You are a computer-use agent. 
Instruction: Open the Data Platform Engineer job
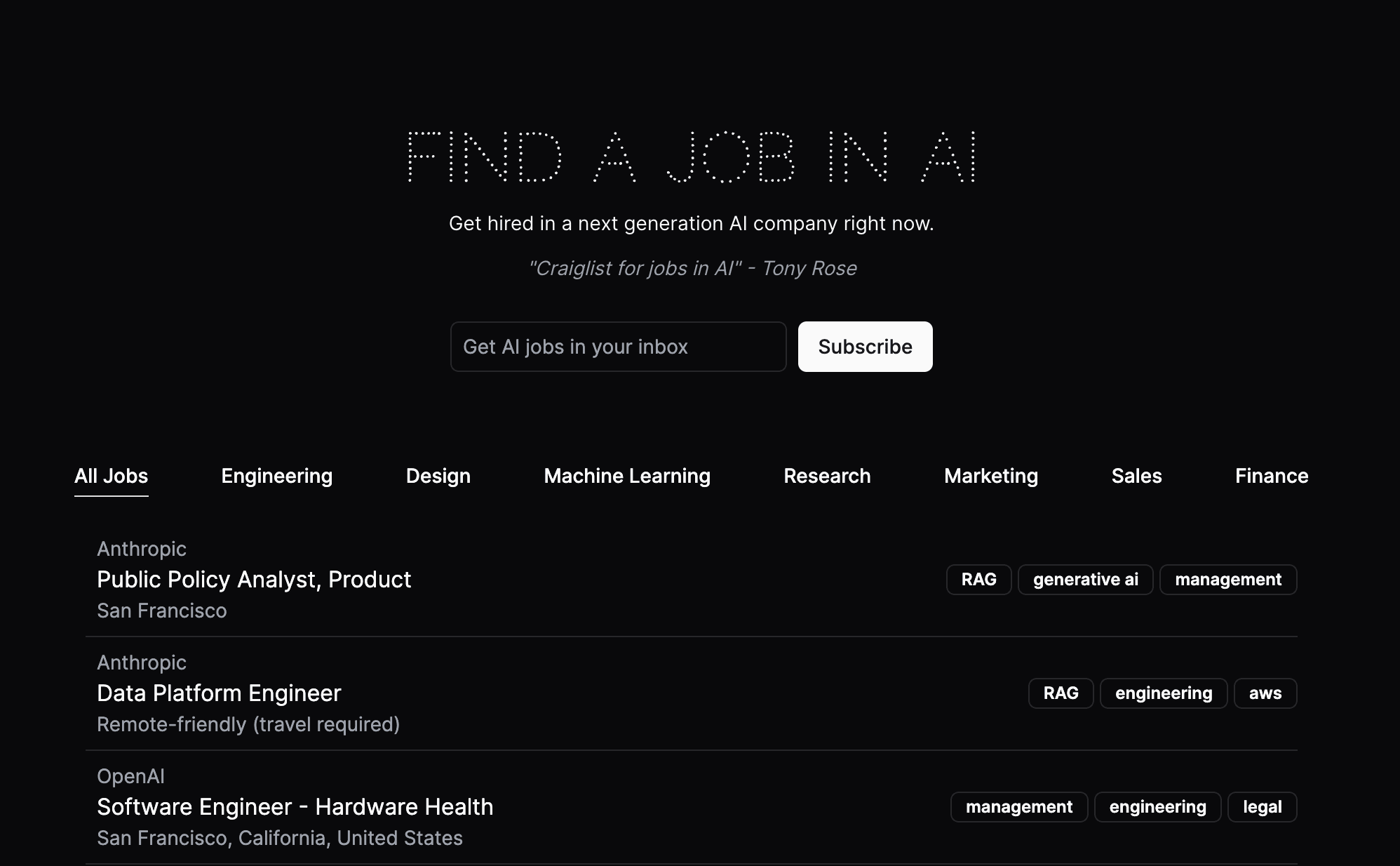(x=219, y=693)
